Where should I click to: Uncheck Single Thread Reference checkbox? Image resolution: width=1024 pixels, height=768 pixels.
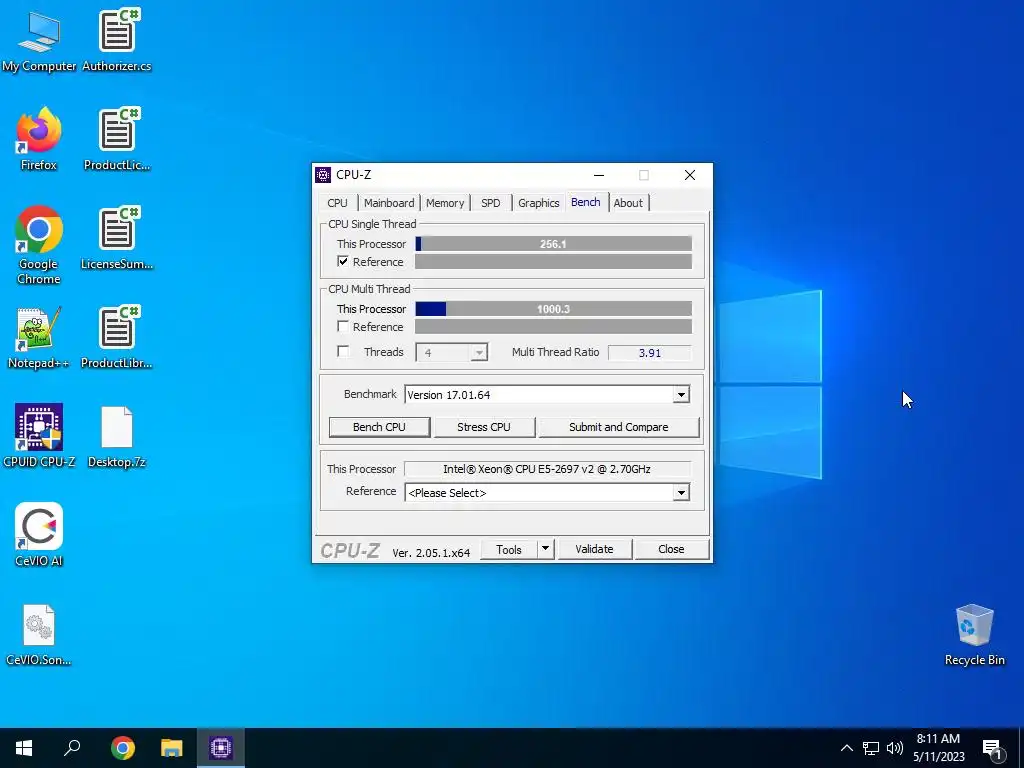click(343, 261)
